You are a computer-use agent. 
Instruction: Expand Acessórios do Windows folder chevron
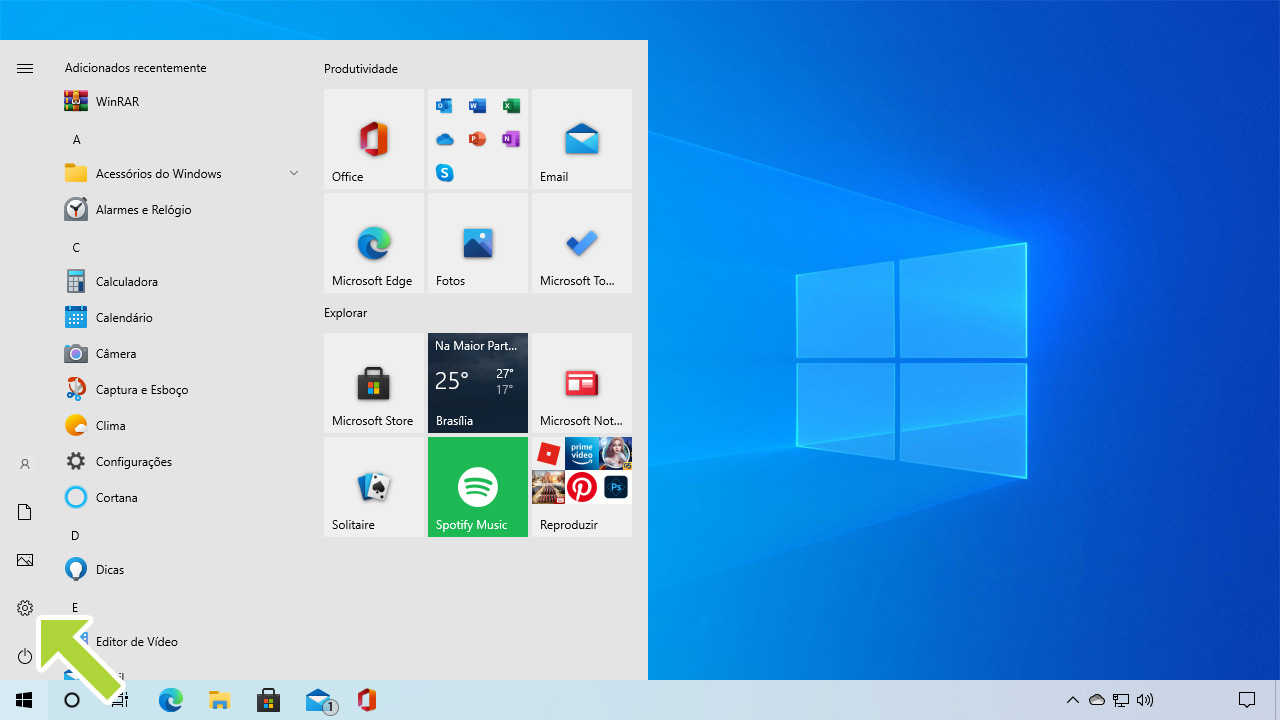(x=294, y=173)
